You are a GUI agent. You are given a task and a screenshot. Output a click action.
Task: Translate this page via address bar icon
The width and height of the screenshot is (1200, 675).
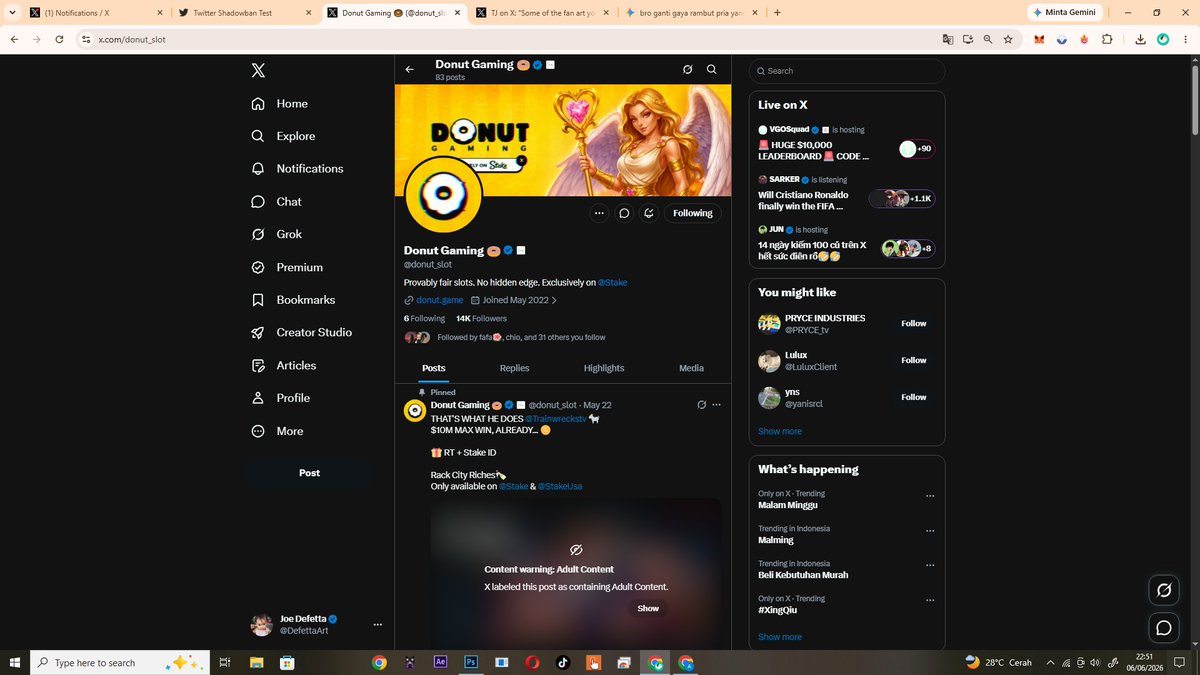click(948, 39)
